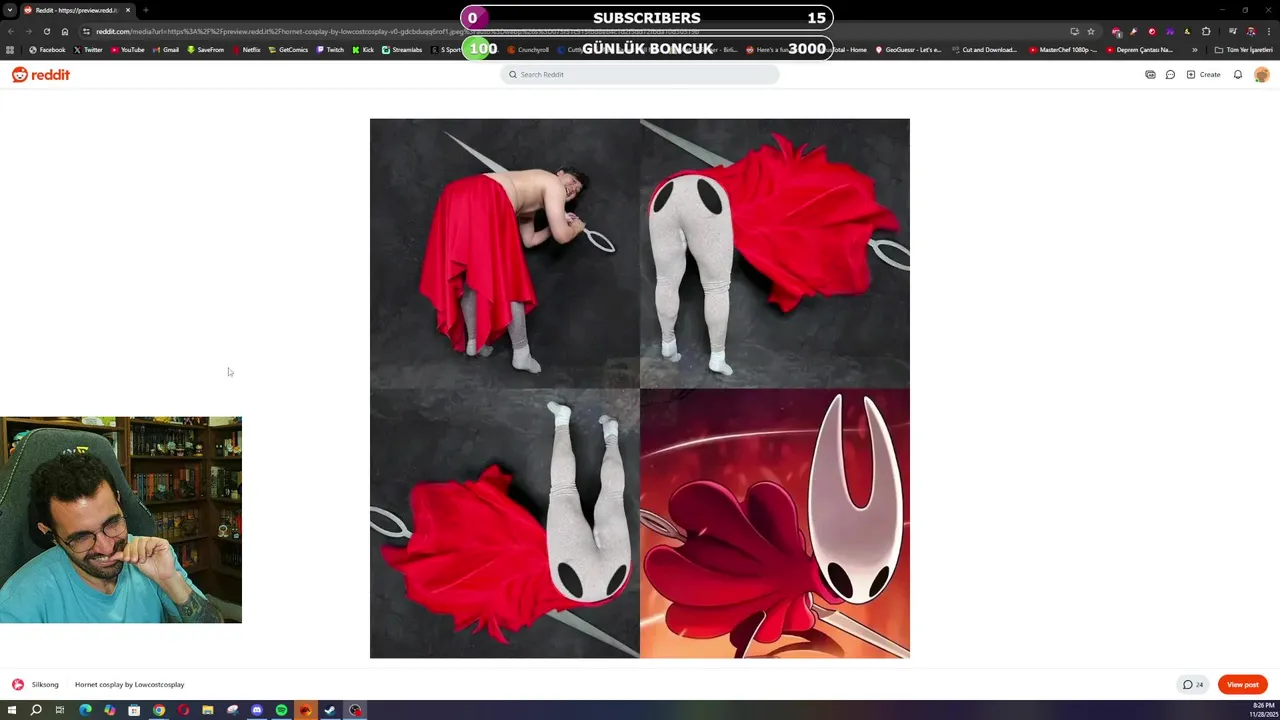1280x720 pixels.
Task: Open the bookmarks apps grid icon
Action: (x=10, y=50)
